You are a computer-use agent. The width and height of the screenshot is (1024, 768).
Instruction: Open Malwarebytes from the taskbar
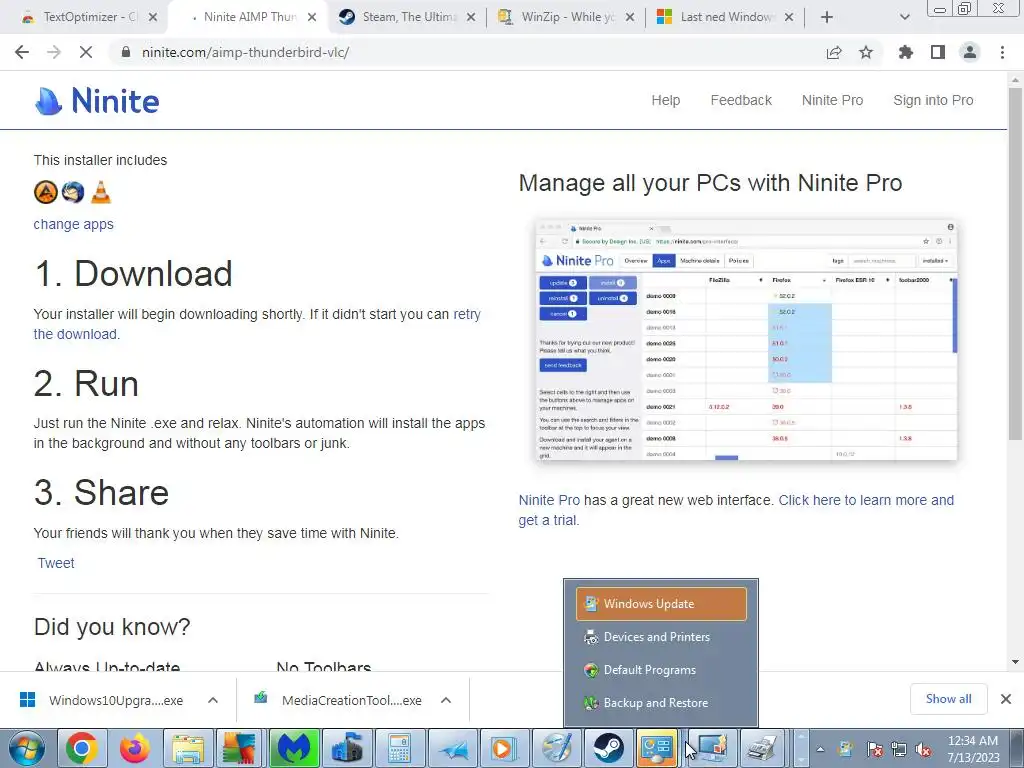[293, 748]
